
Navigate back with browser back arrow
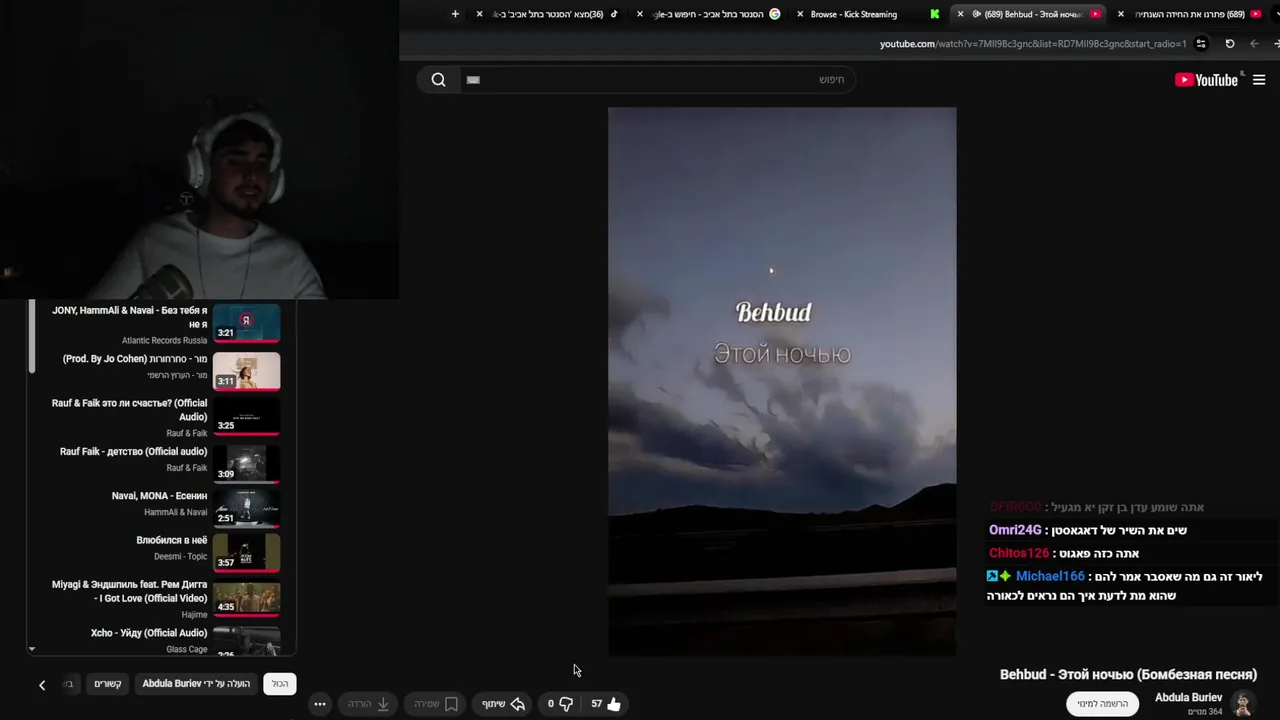[x=1254, y=44]
